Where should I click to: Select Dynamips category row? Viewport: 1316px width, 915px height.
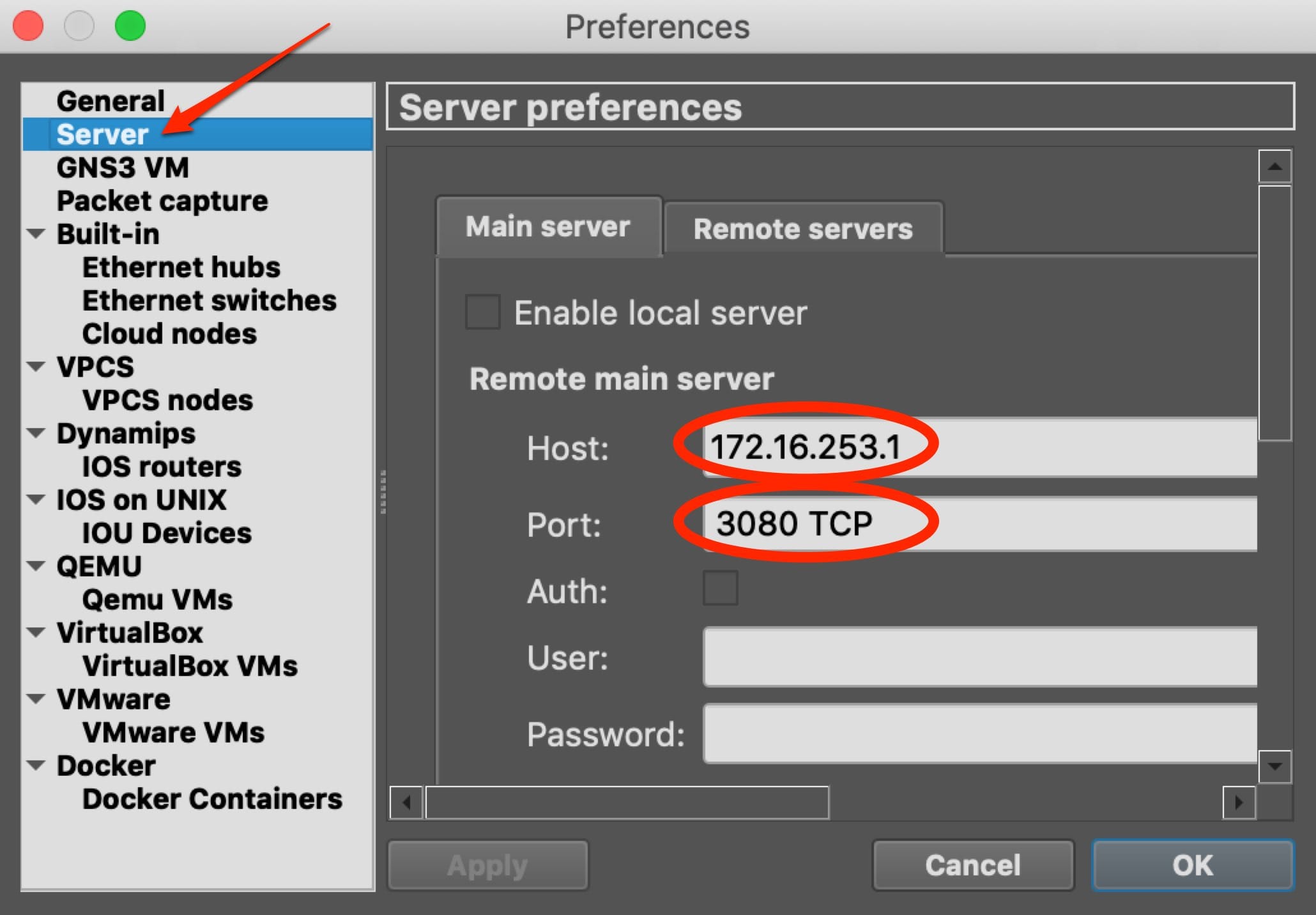[197, 433]
